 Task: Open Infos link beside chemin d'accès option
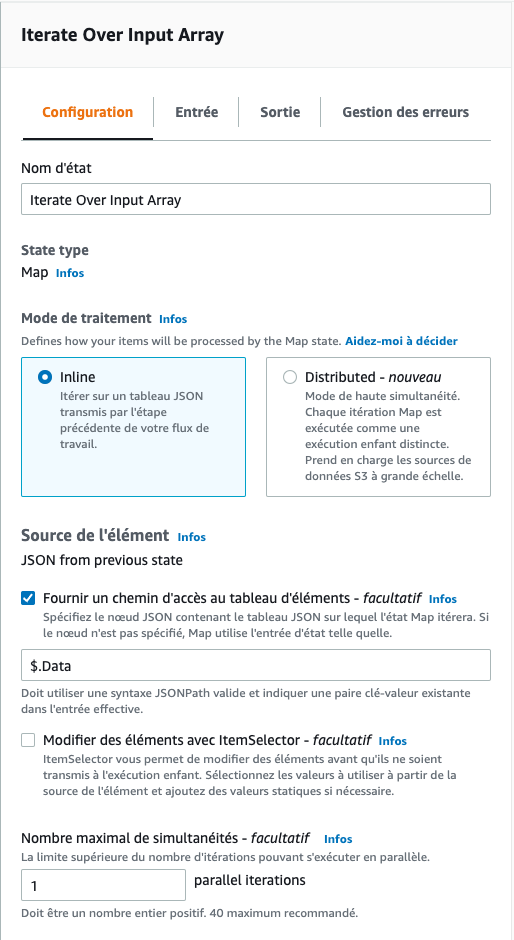(443, 599)
